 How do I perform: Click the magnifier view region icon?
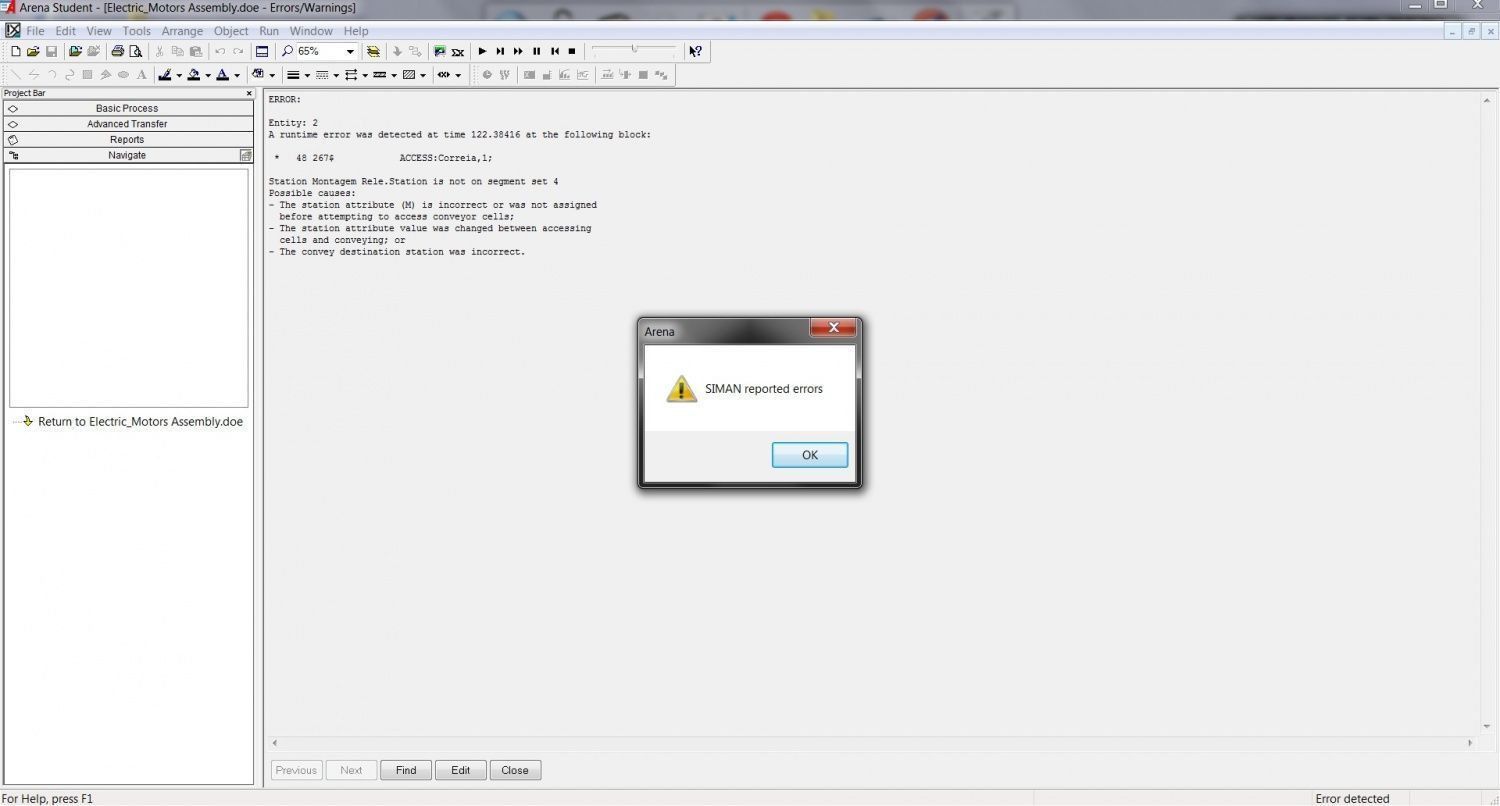tap(288, 51)
